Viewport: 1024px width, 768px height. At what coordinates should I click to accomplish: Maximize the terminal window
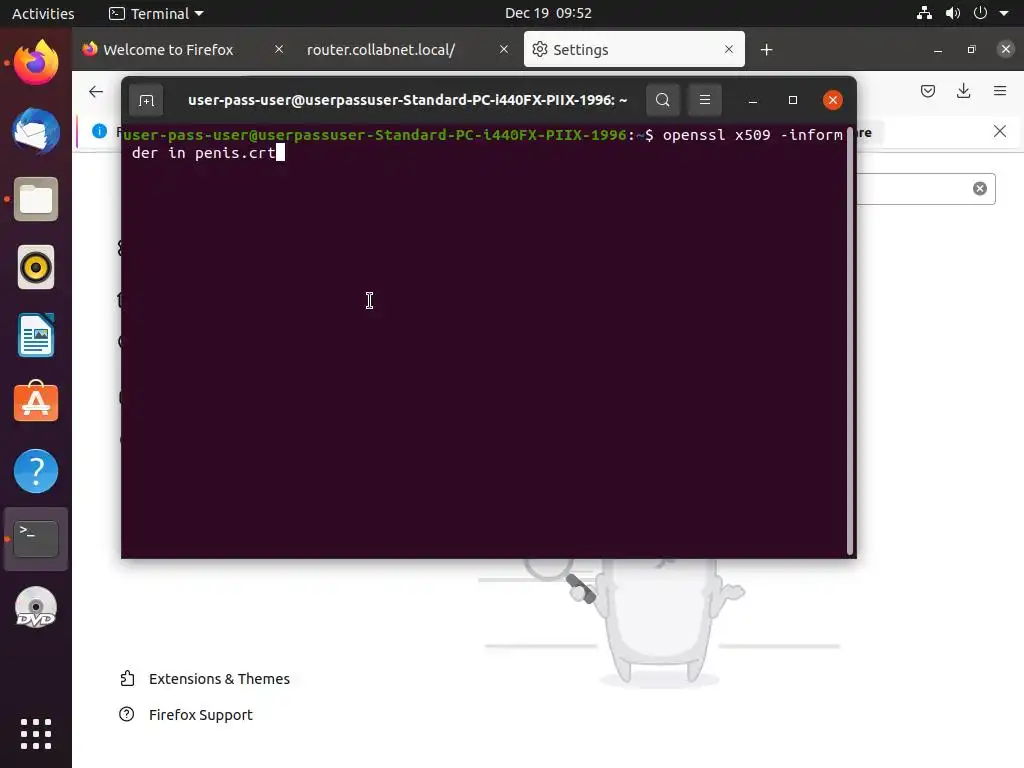pos(793,100)
